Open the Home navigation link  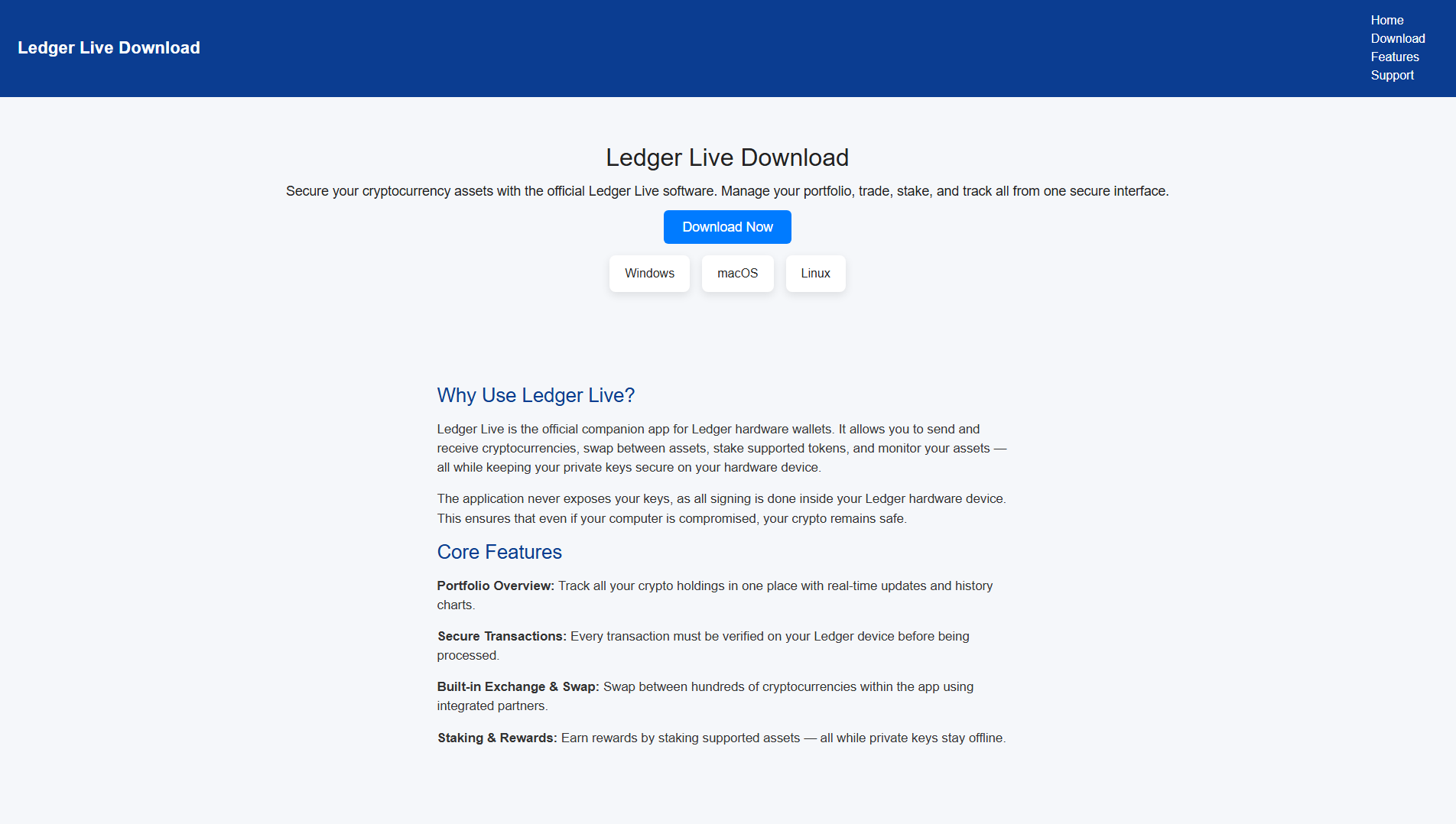click(1386, 21)
